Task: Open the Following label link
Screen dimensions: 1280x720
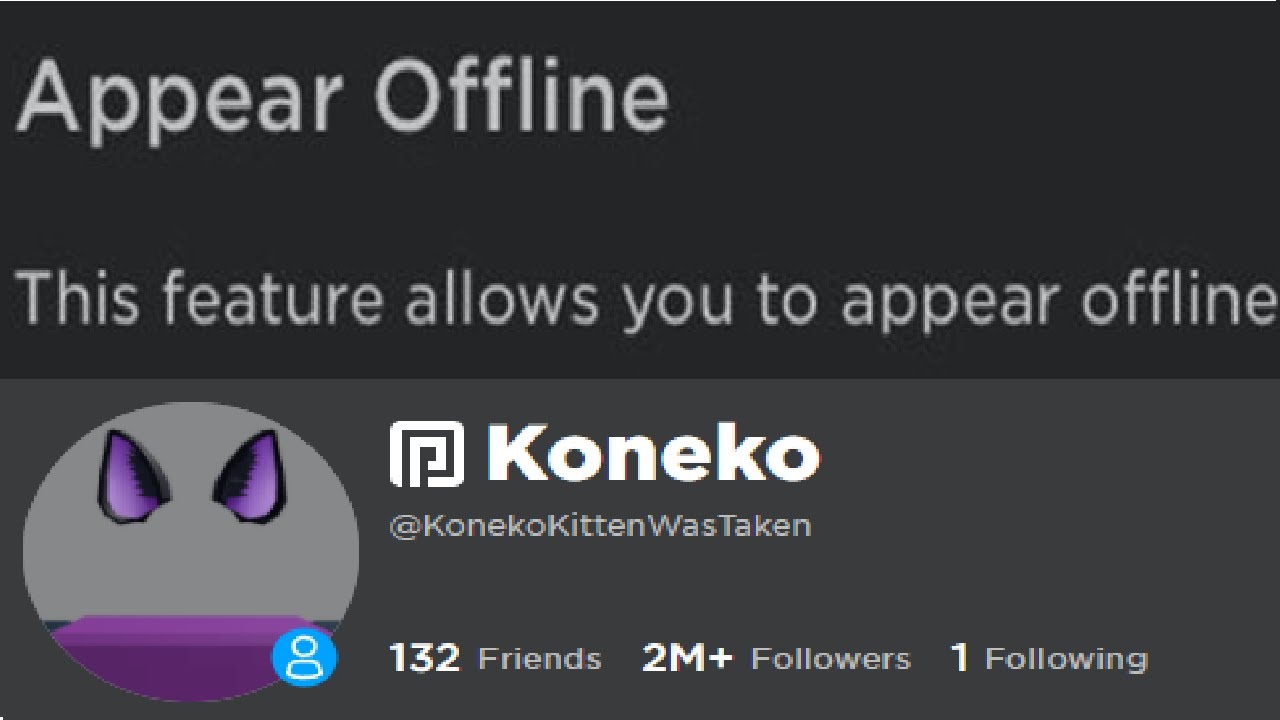Action: pyautogui.click(x=1066, y=660)
